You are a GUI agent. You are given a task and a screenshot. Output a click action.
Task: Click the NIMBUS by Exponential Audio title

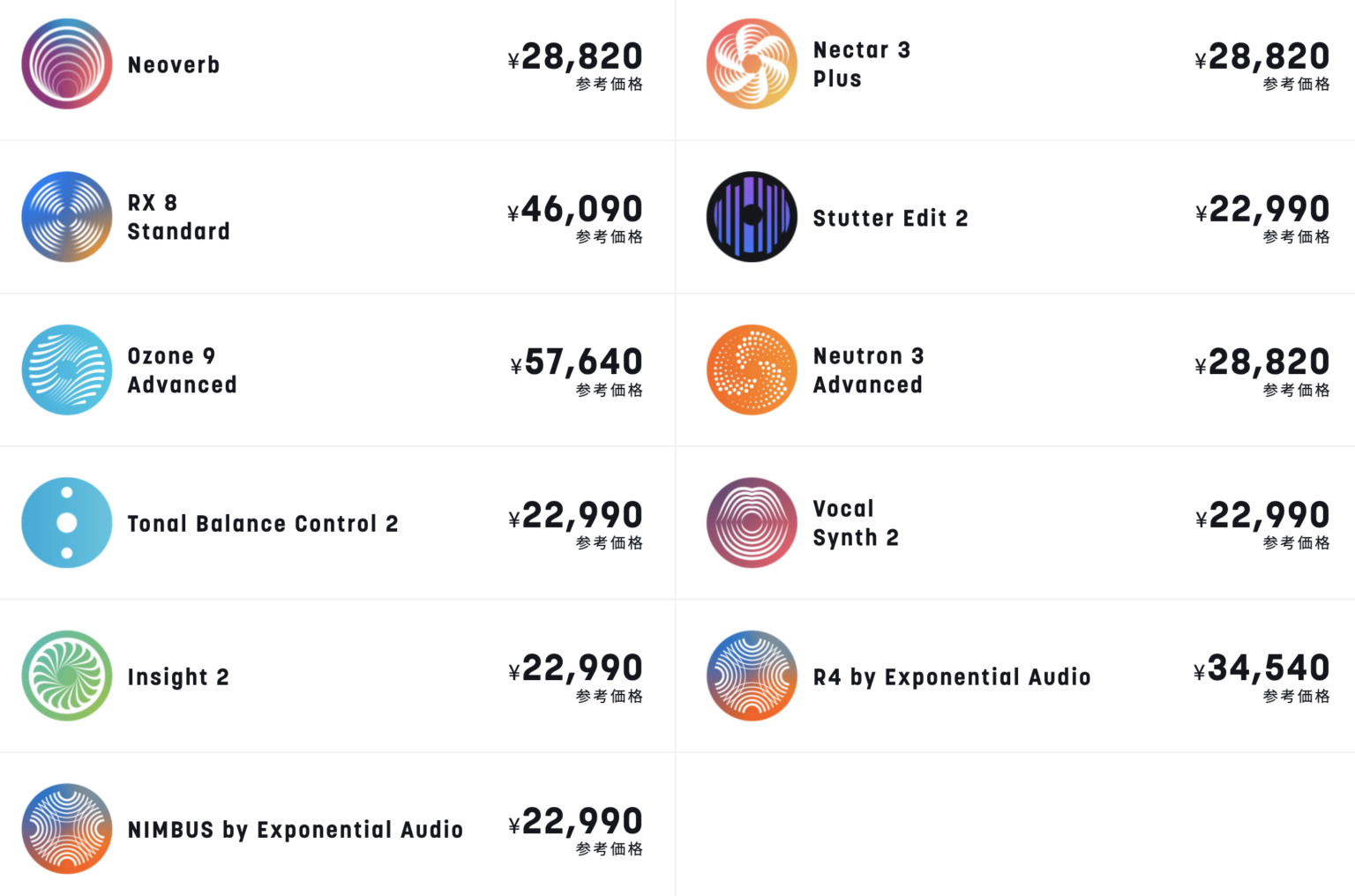(x=296, y=830)
